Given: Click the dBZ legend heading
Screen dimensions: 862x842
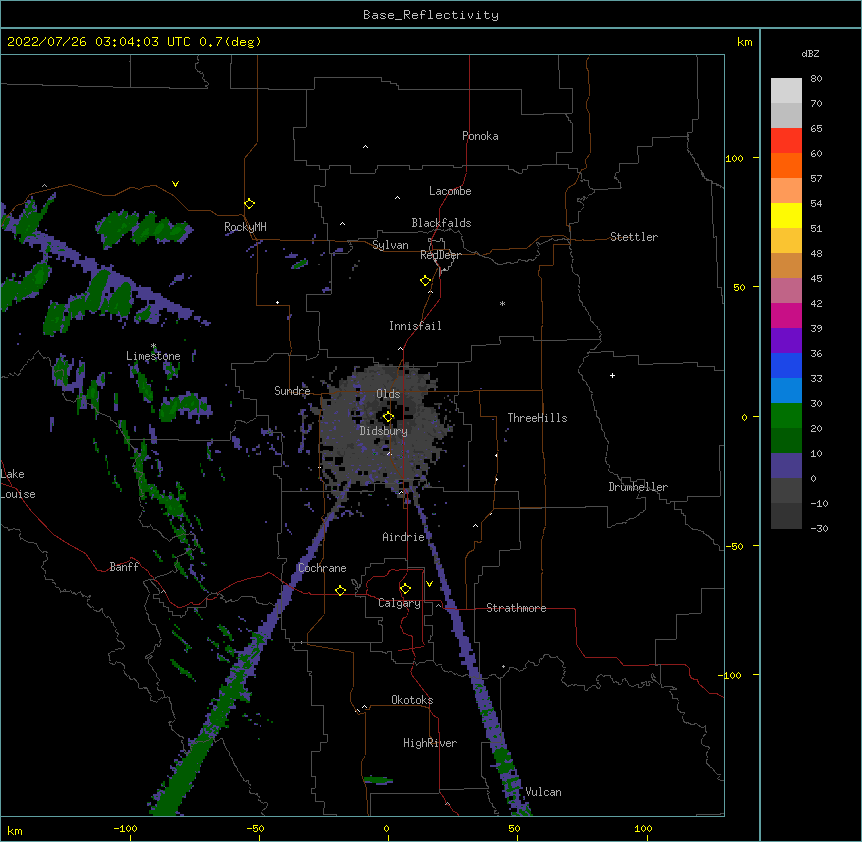Looking at the screenshot, I should click(x=810, y=54).
